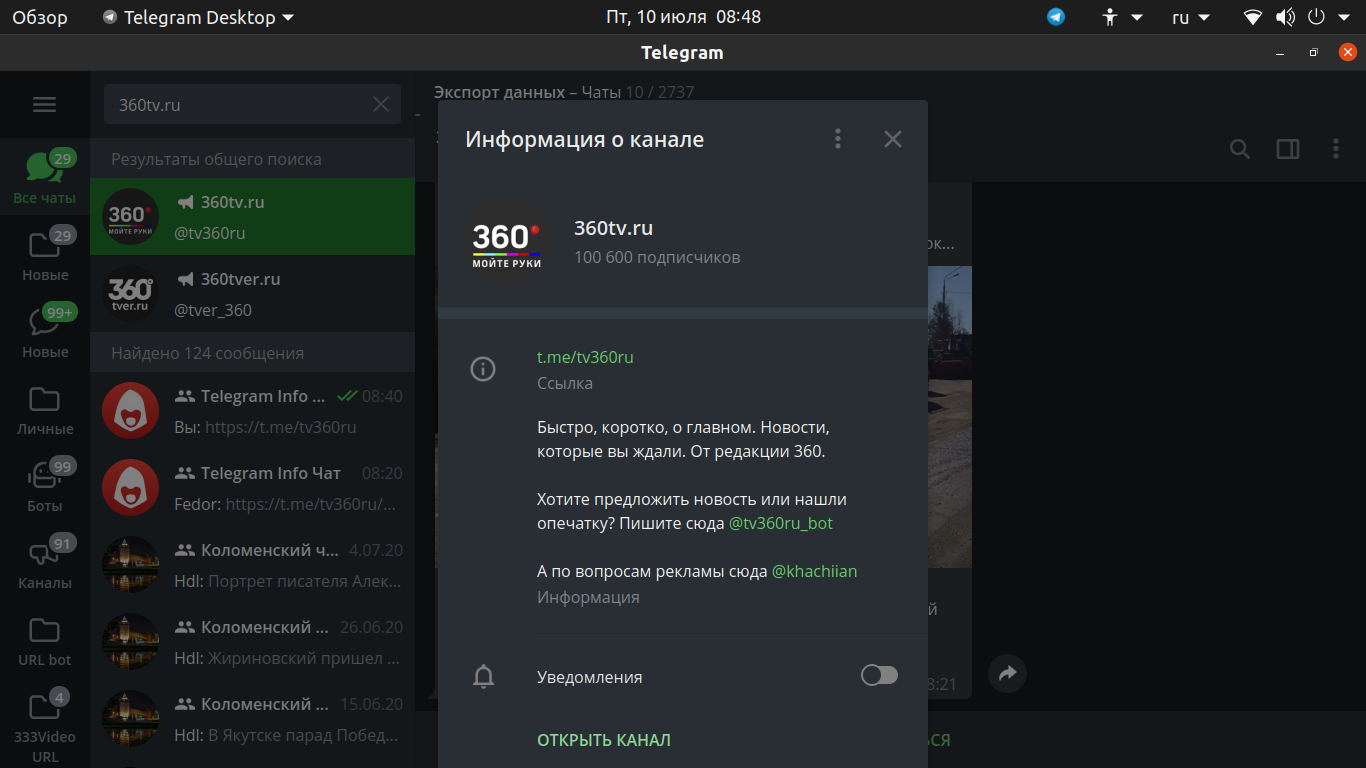Image resolution: width=1366 pixels, height=768 pixels.
Task: Select 360tv.ru channel search result
Action: pos(252,217)
